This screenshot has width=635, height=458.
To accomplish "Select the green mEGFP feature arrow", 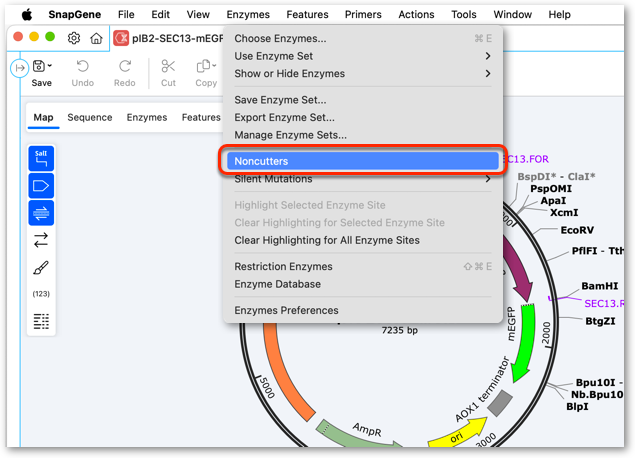I will 524,342.
